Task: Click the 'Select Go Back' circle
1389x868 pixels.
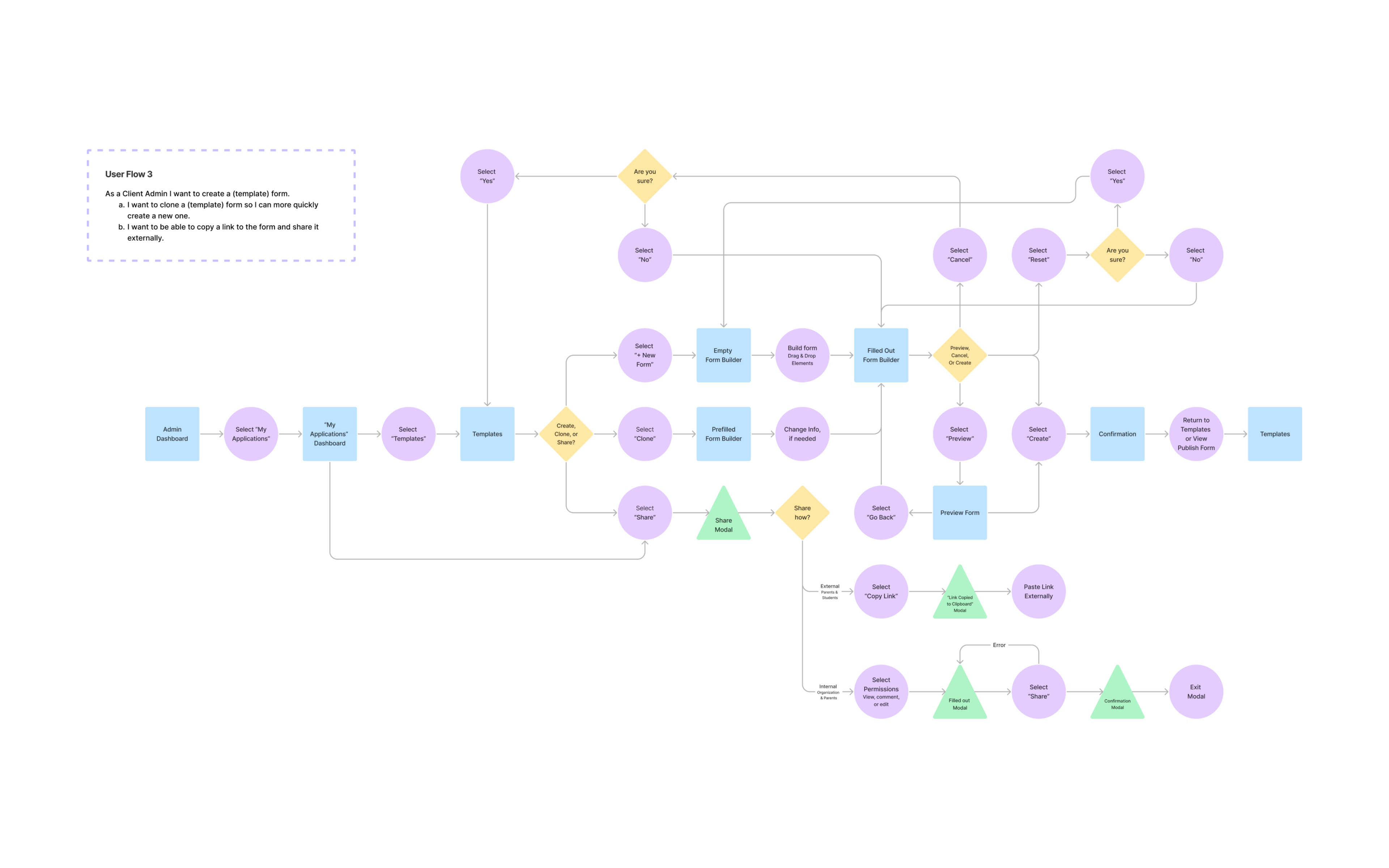Action: (880, 512)
